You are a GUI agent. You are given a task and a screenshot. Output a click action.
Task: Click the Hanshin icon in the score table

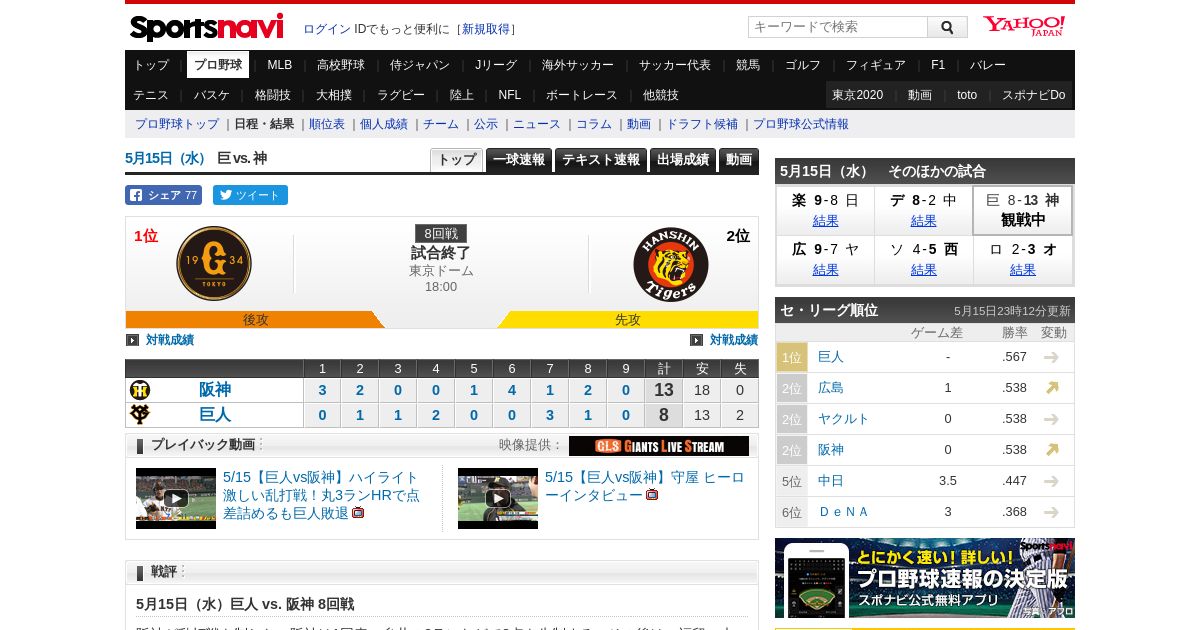[140, 390]
